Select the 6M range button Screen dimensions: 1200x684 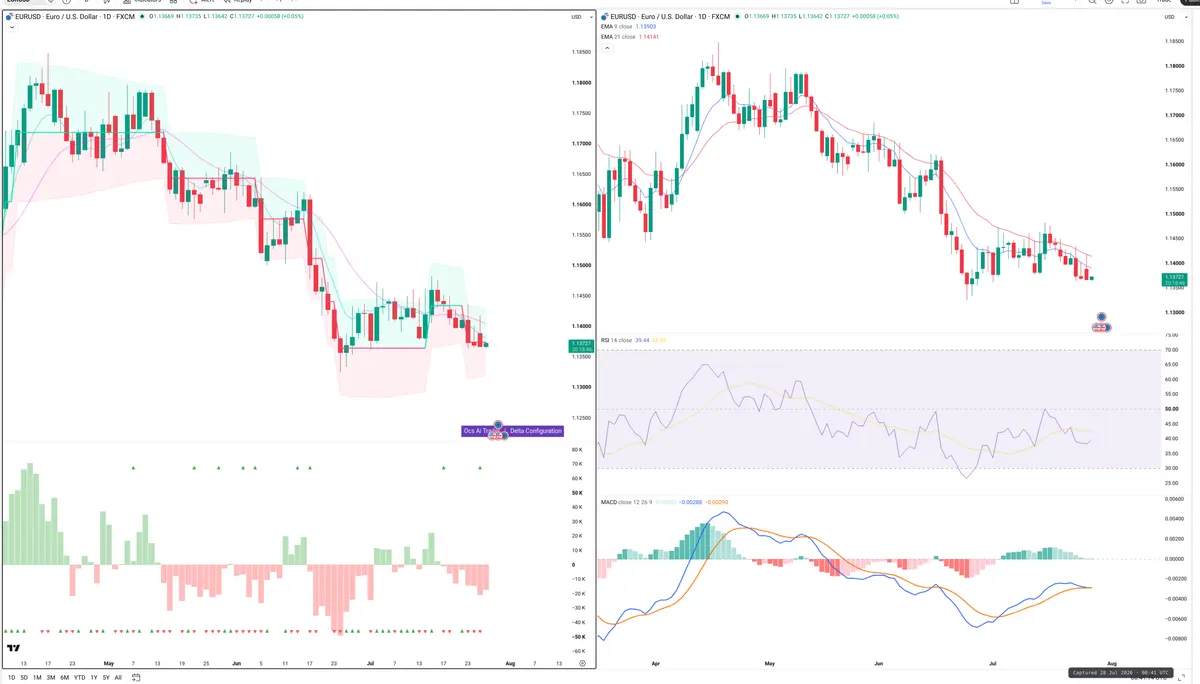pyautogui.click(x=64, y=677)
